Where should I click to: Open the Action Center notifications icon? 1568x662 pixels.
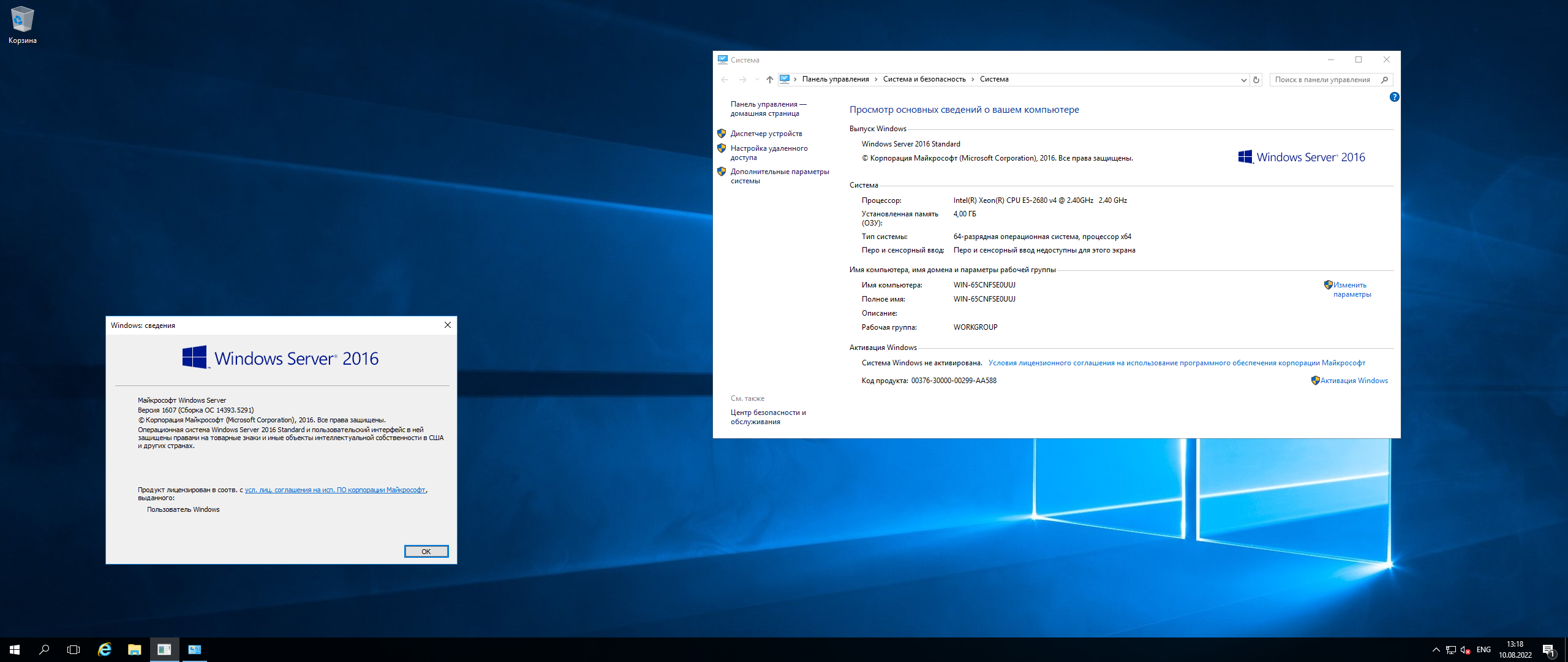(x=1549, y=650)
